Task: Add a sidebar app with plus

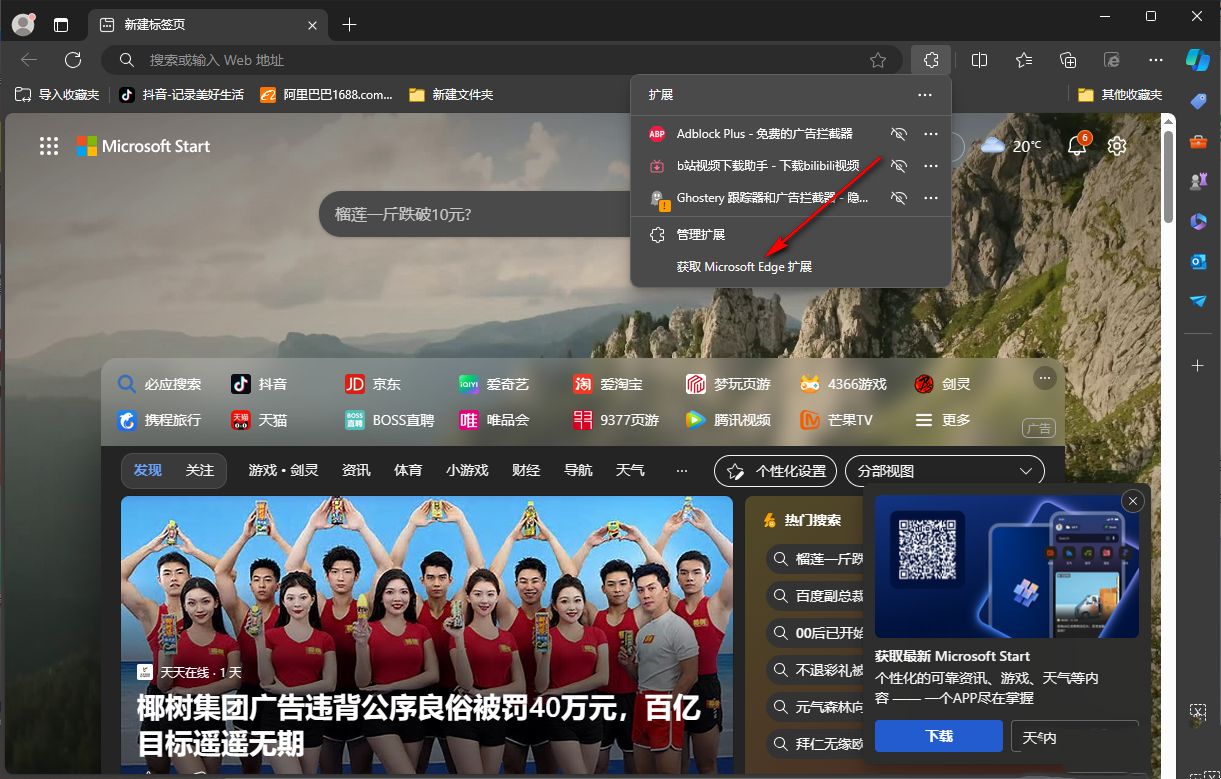Action: [x=1198, y=366]
